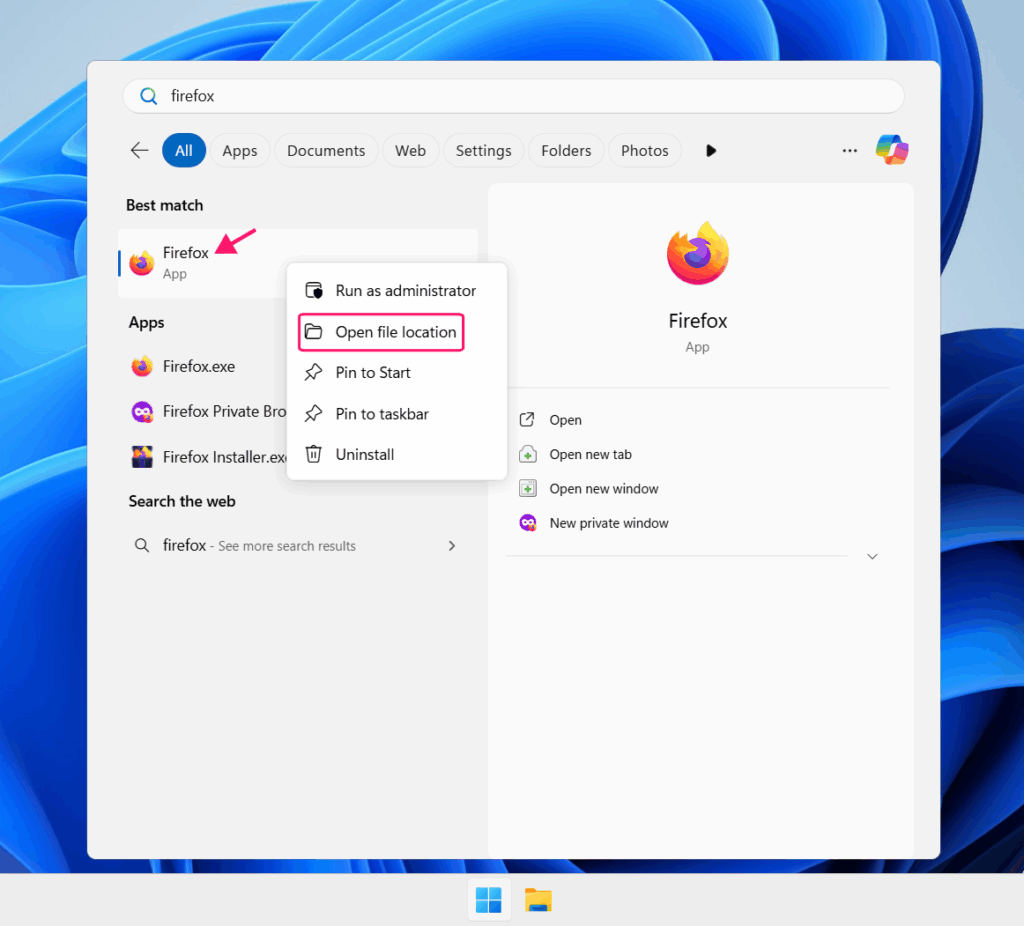Click the pin icon beside Pin to Start
This screenshot has height=926, width=1024.
point(313,372)
